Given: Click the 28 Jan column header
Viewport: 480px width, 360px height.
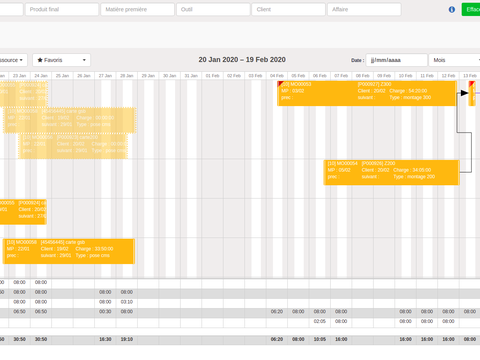Looking at the screenshot, I should tap(127, 76).
